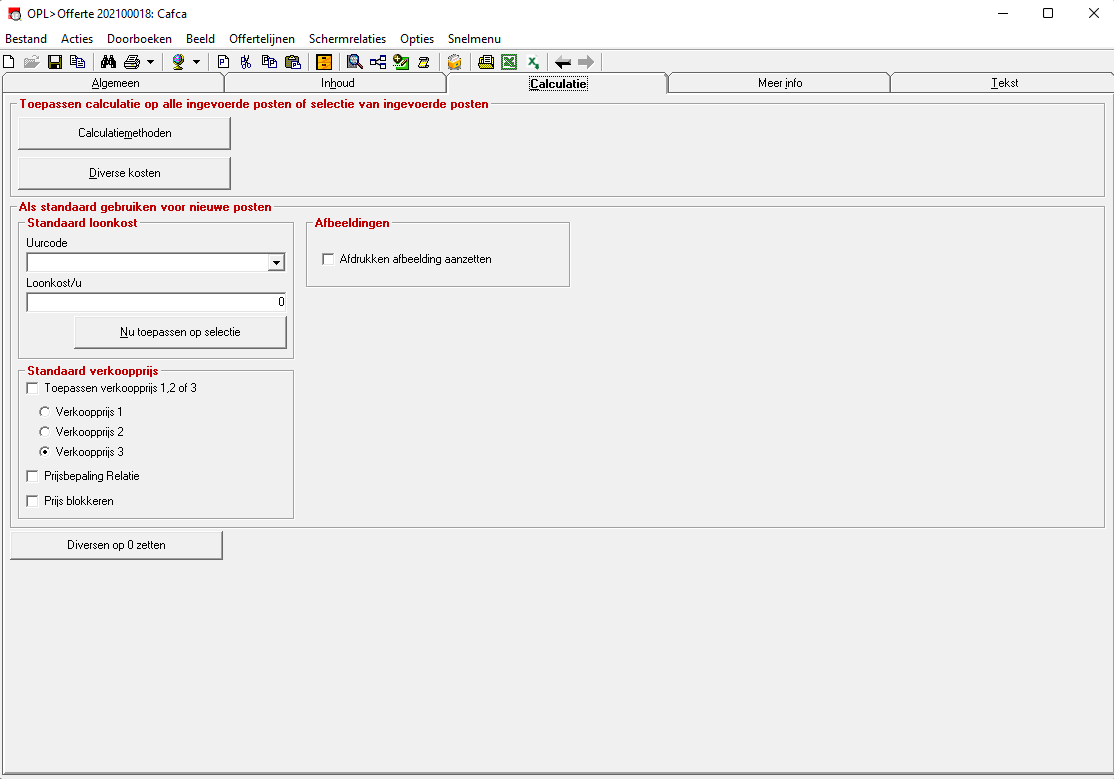Click the green plus note icon
The width and height of the screenshot is (1114, 779).
[x=401, y=62]
